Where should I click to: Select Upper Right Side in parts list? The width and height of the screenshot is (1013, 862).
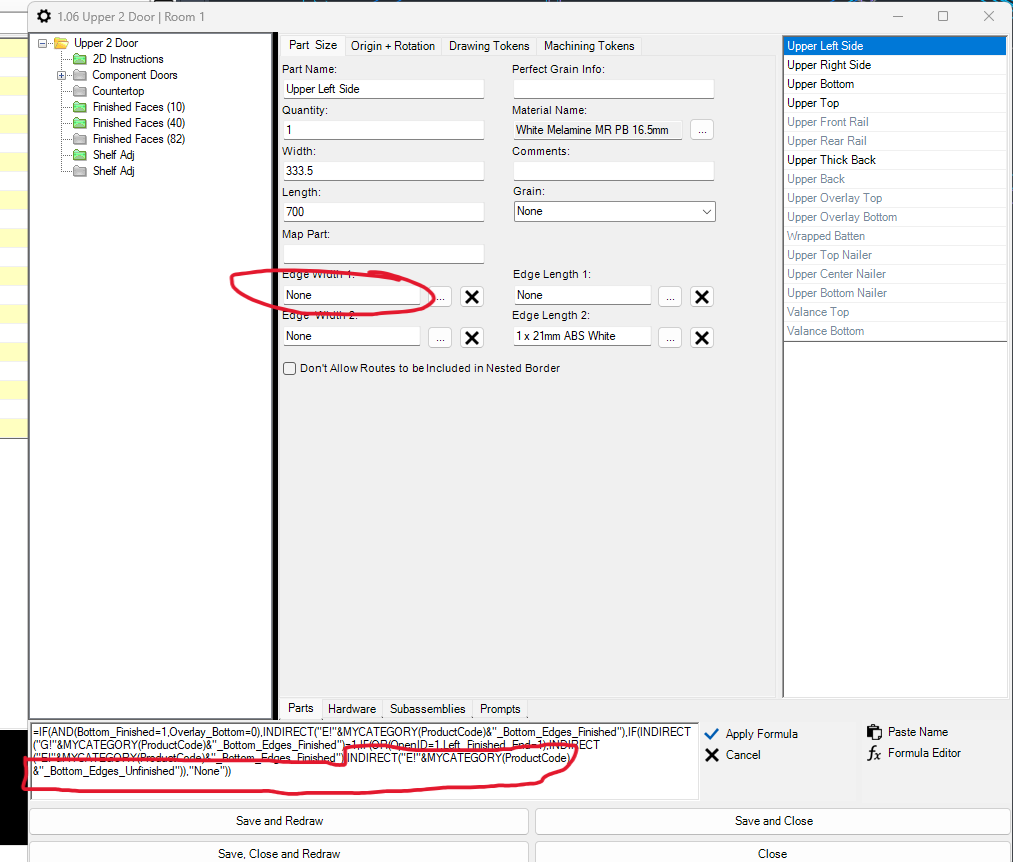(895, 65)
